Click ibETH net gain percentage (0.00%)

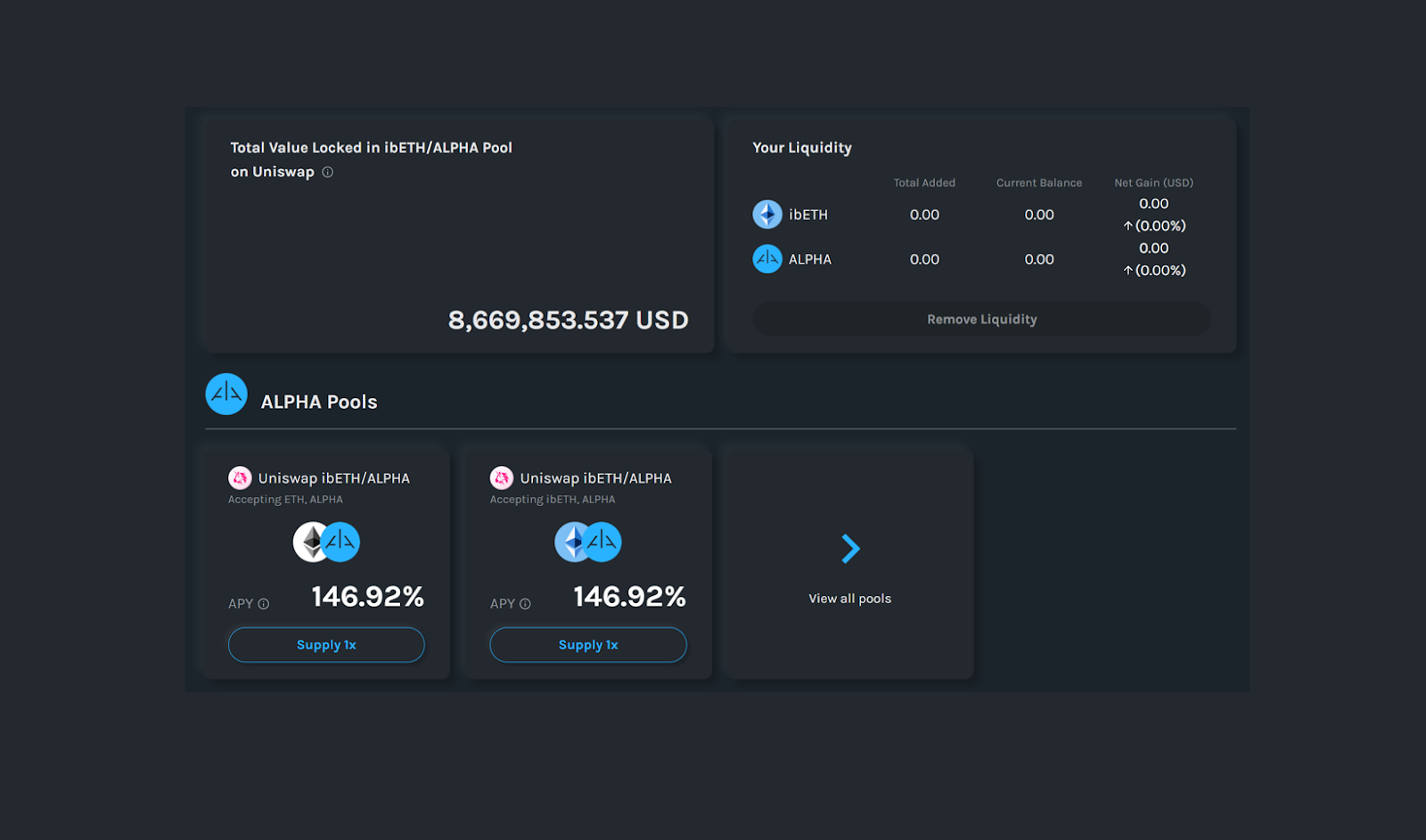pyautogui.click(x=1154, y=226)
